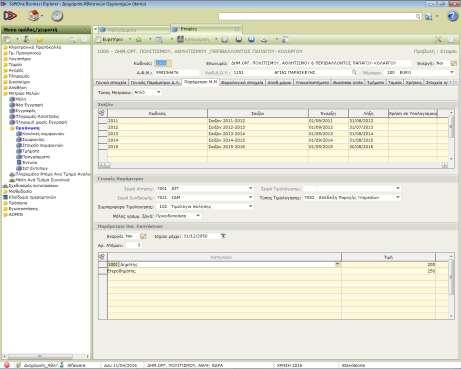Click the menu panel horizontal scrollbar
Screen dimensions: 461x369
(x=46, y=356)
